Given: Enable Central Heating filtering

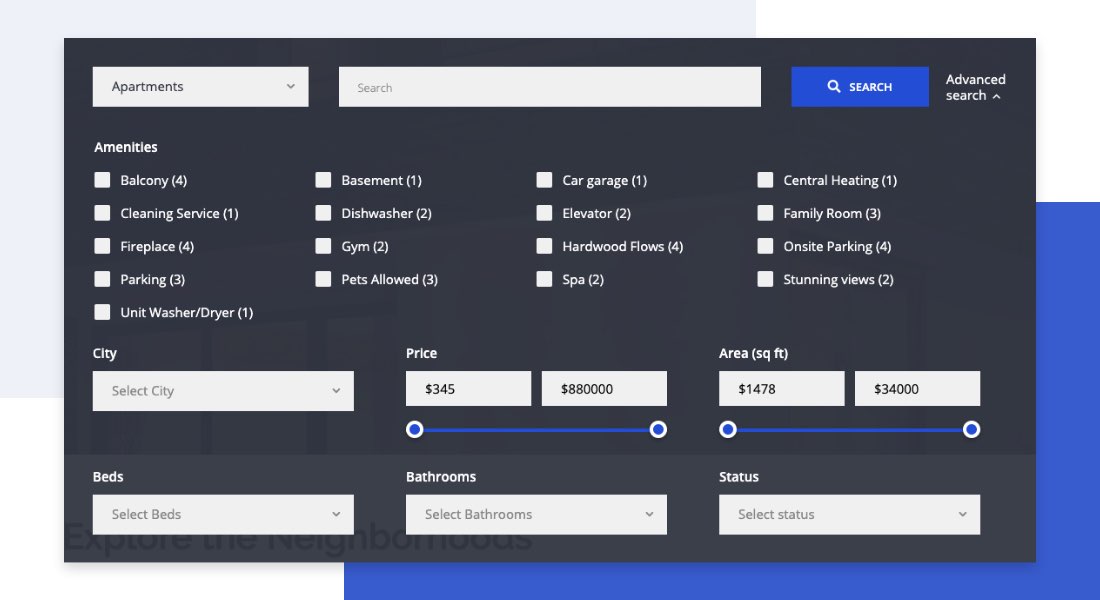Looking at the screenshot, I should (766, 180).
